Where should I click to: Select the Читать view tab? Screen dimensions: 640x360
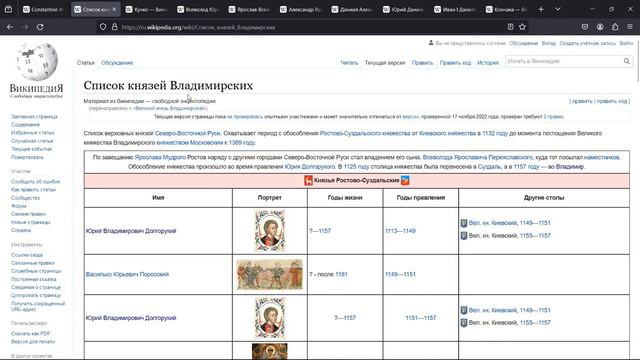pyautogui.click(x=349, y=63)
